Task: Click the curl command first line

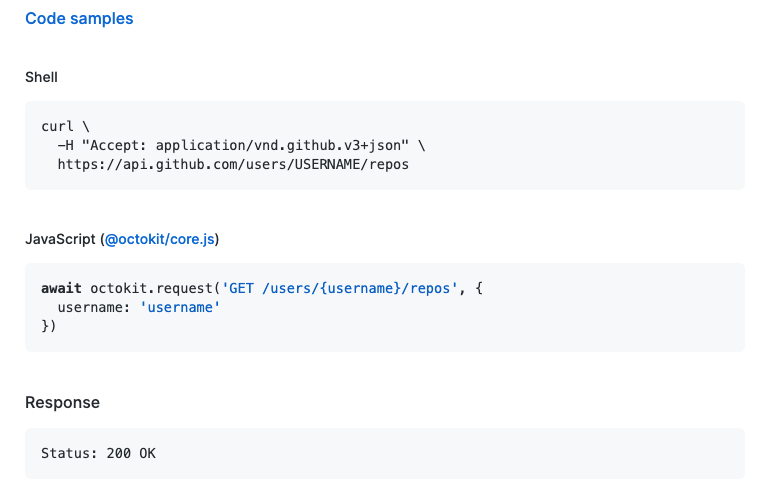Action: 65,127
